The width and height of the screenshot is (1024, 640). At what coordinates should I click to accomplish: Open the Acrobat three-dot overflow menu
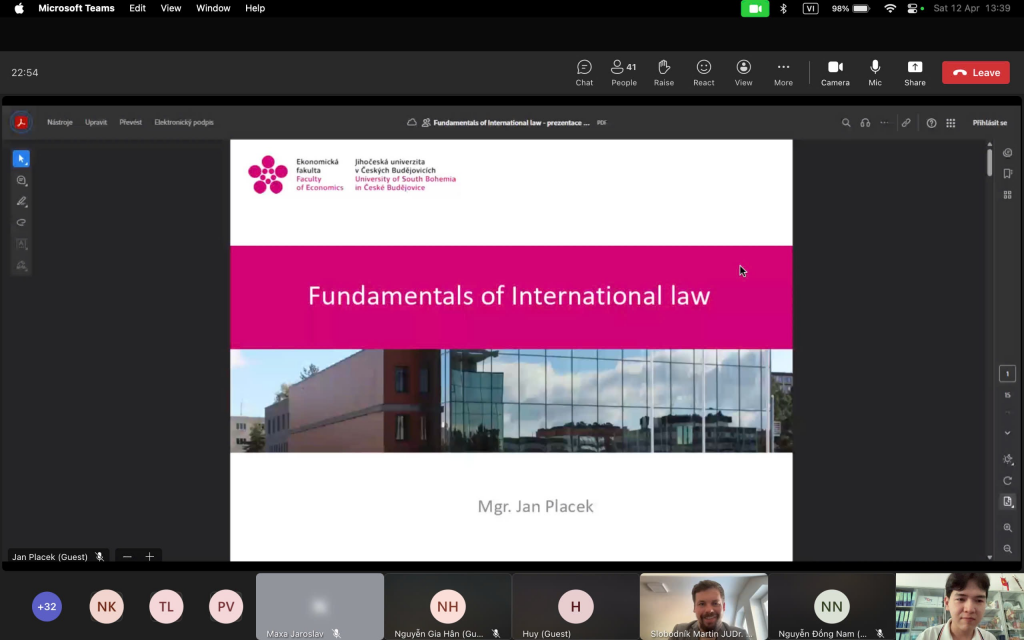884,123
